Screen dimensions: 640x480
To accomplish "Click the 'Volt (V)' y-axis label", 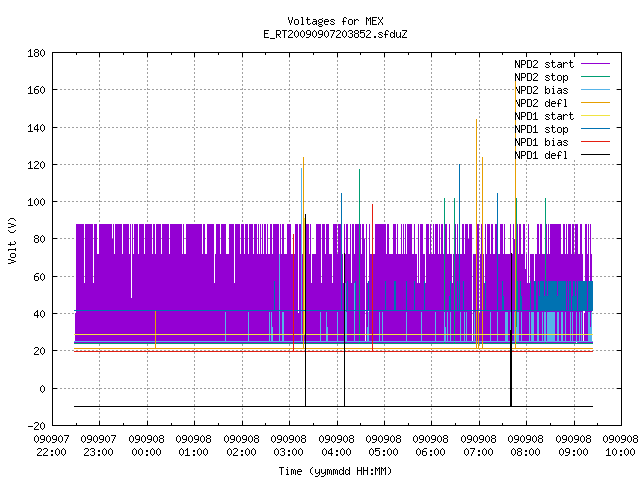I will coord(12,240).
